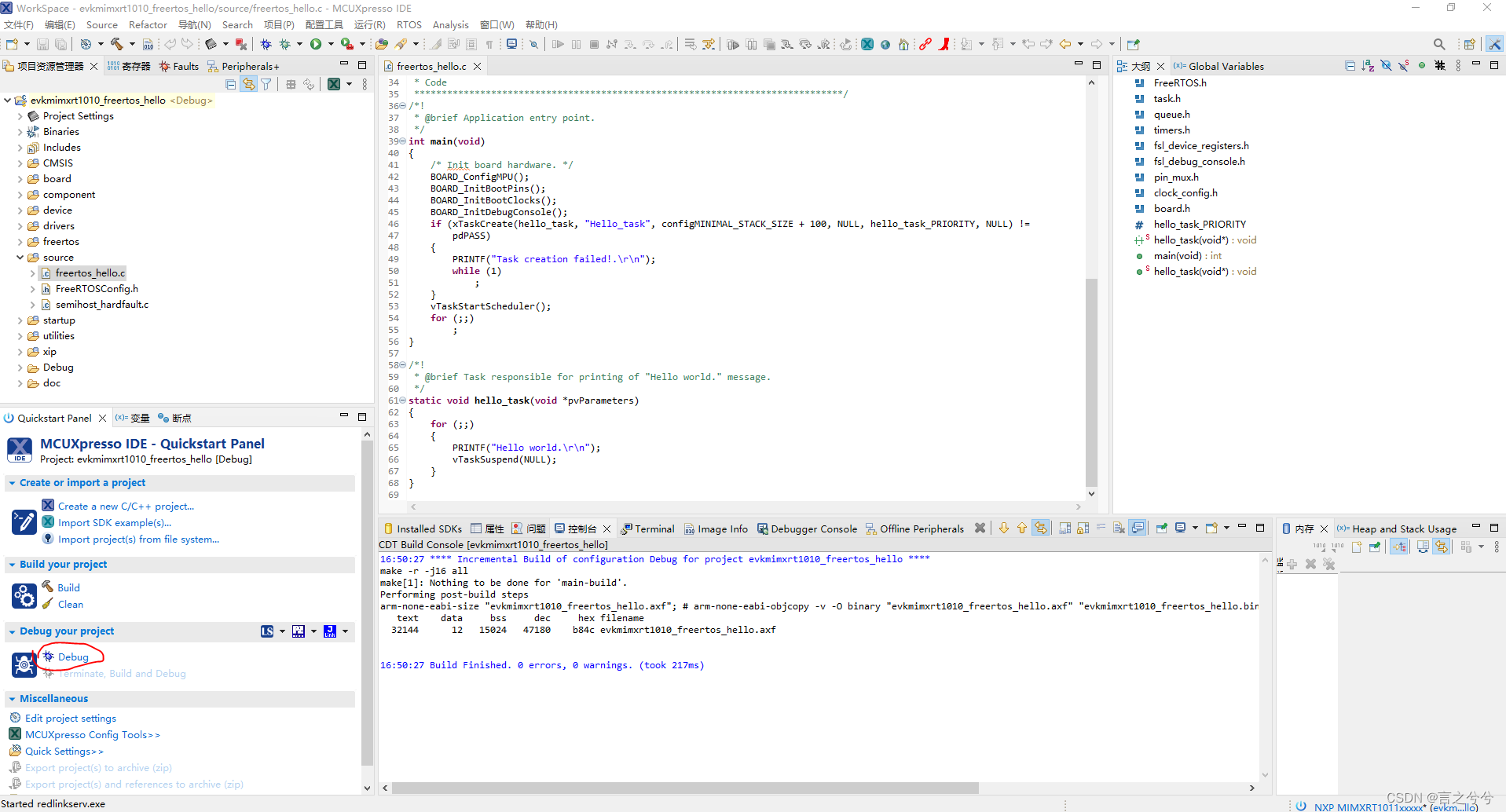Viewport: 1506px width, 812px height.
Task: Click the blue Debug bug icon in toolbar
Action: tap(266, 44)
